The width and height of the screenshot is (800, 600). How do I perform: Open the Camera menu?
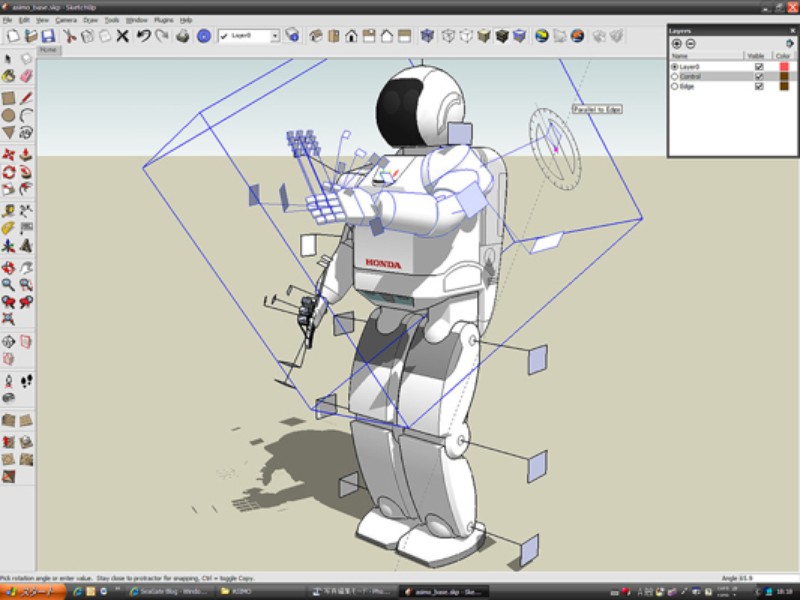pyautogui.click(x=66, y=20)
